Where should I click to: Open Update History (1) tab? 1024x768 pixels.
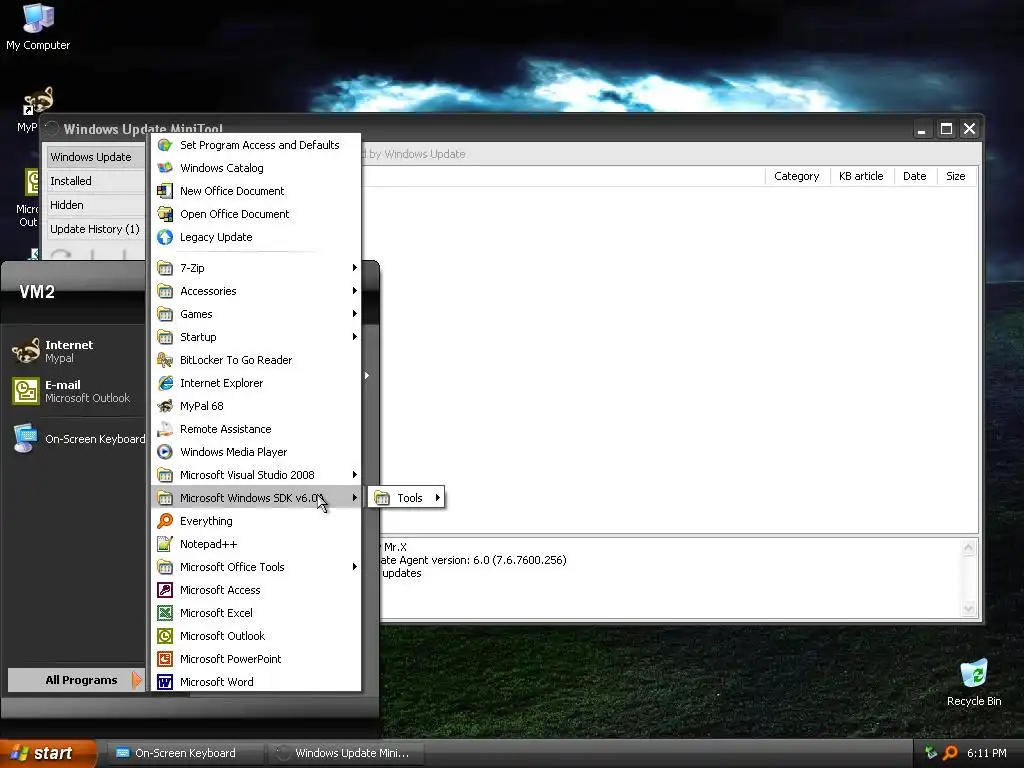click(x=95, y=229)
